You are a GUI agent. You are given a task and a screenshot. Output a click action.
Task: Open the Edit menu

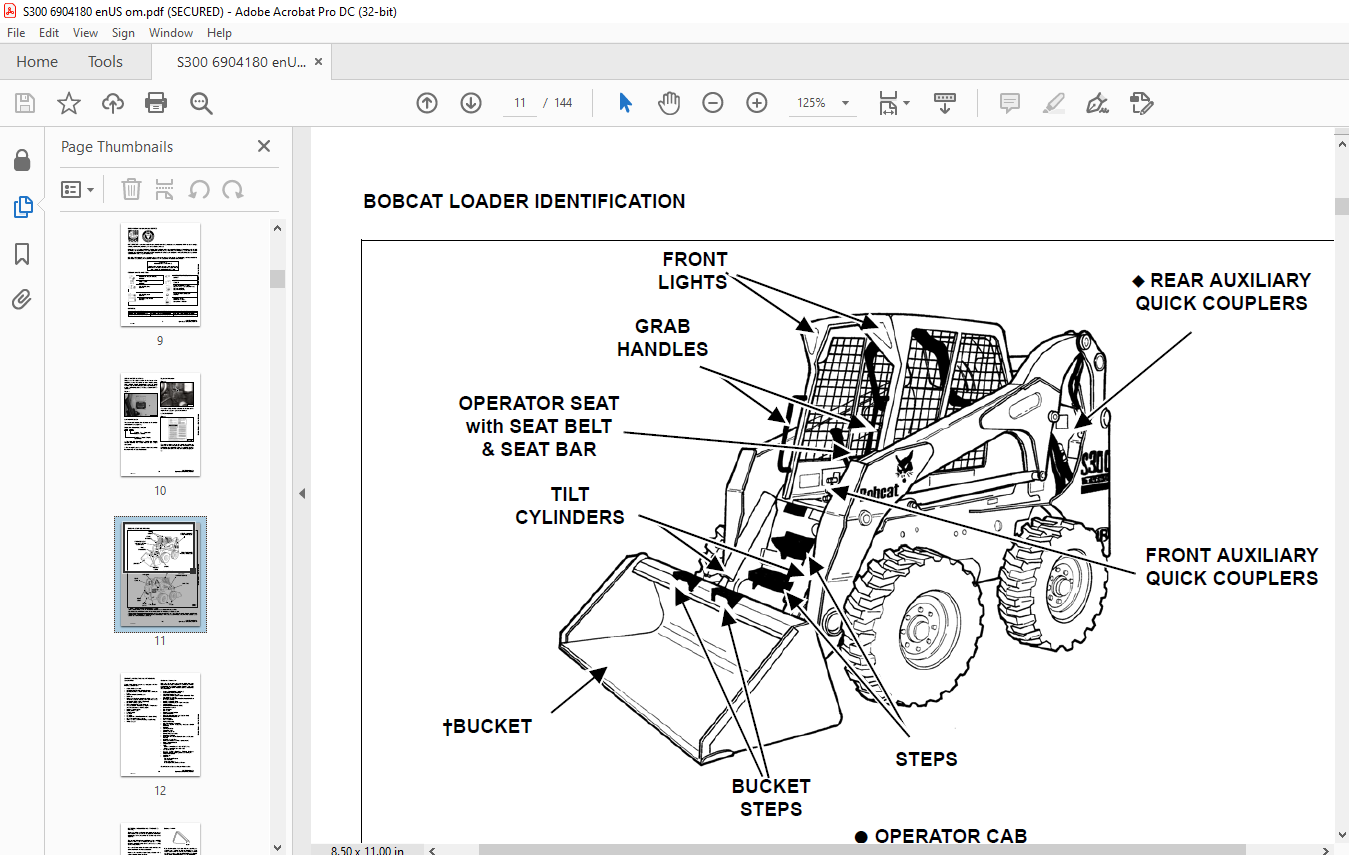(x=49, y=33)
